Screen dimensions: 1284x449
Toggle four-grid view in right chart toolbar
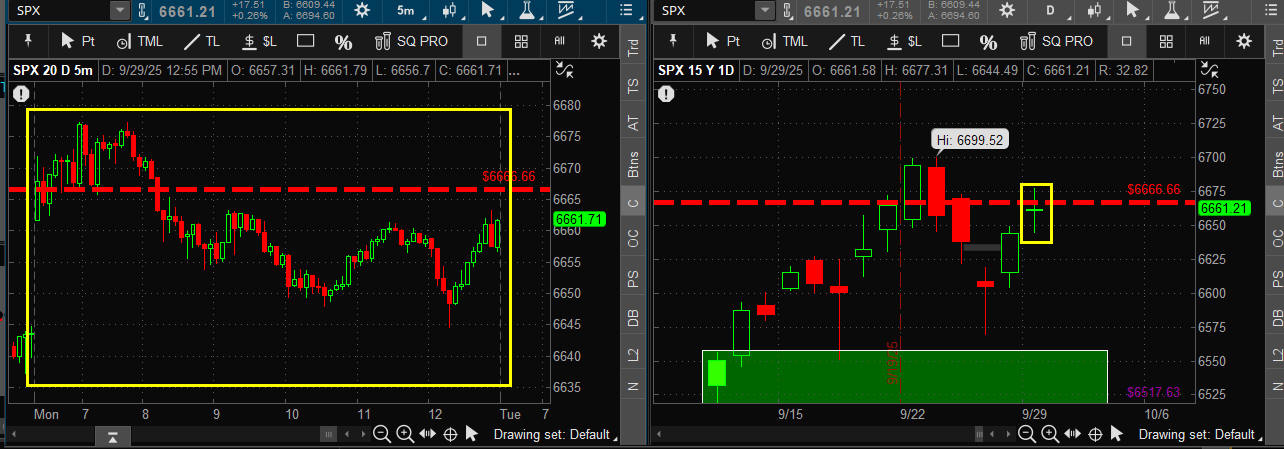click(1166, 41)
